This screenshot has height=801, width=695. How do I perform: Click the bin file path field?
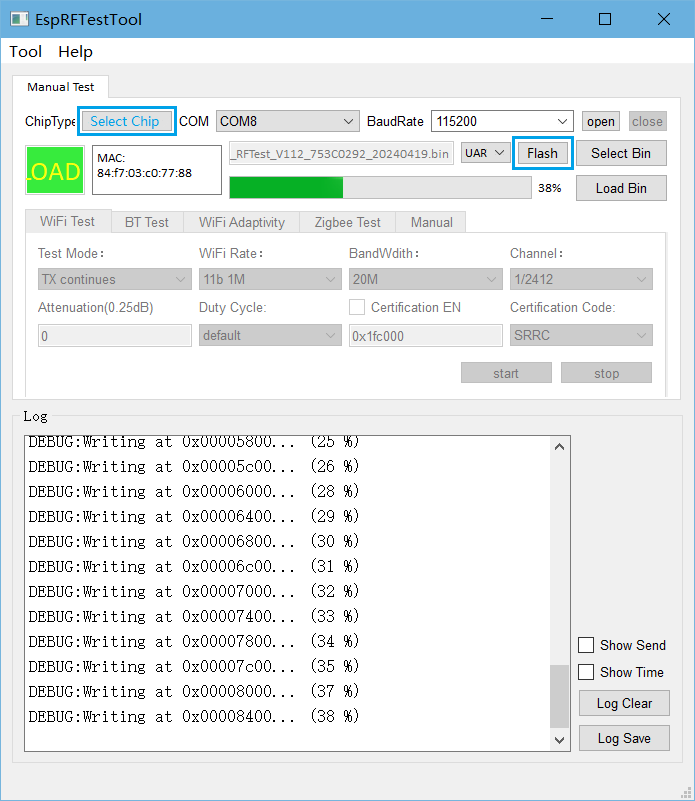point(341,153)
